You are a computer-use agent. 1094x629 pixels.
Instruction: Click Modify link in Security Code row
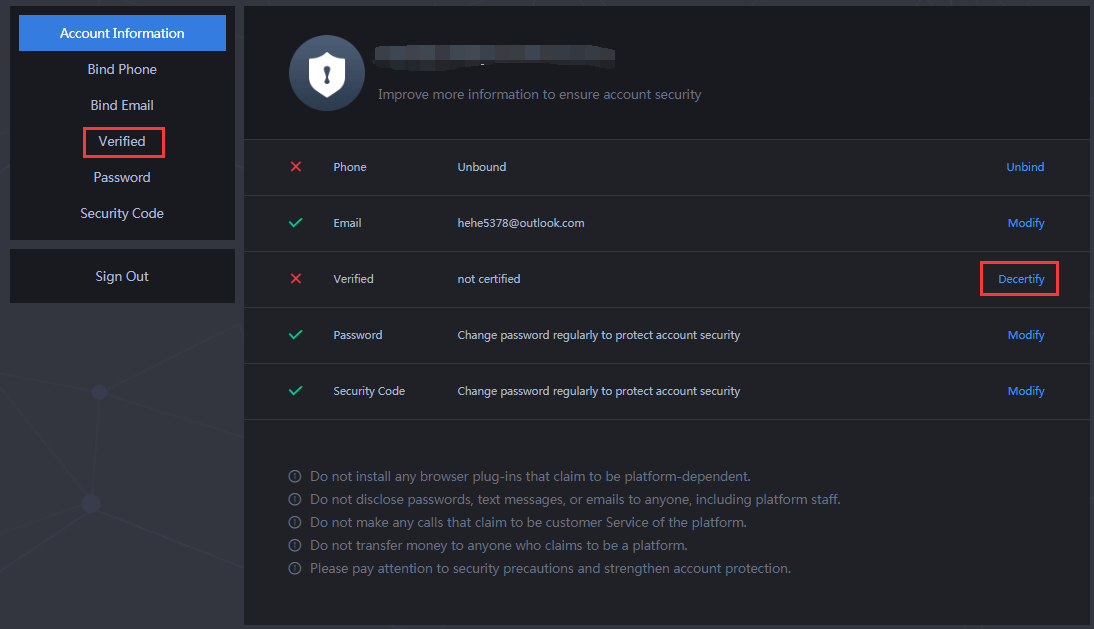click(1026, 391)
